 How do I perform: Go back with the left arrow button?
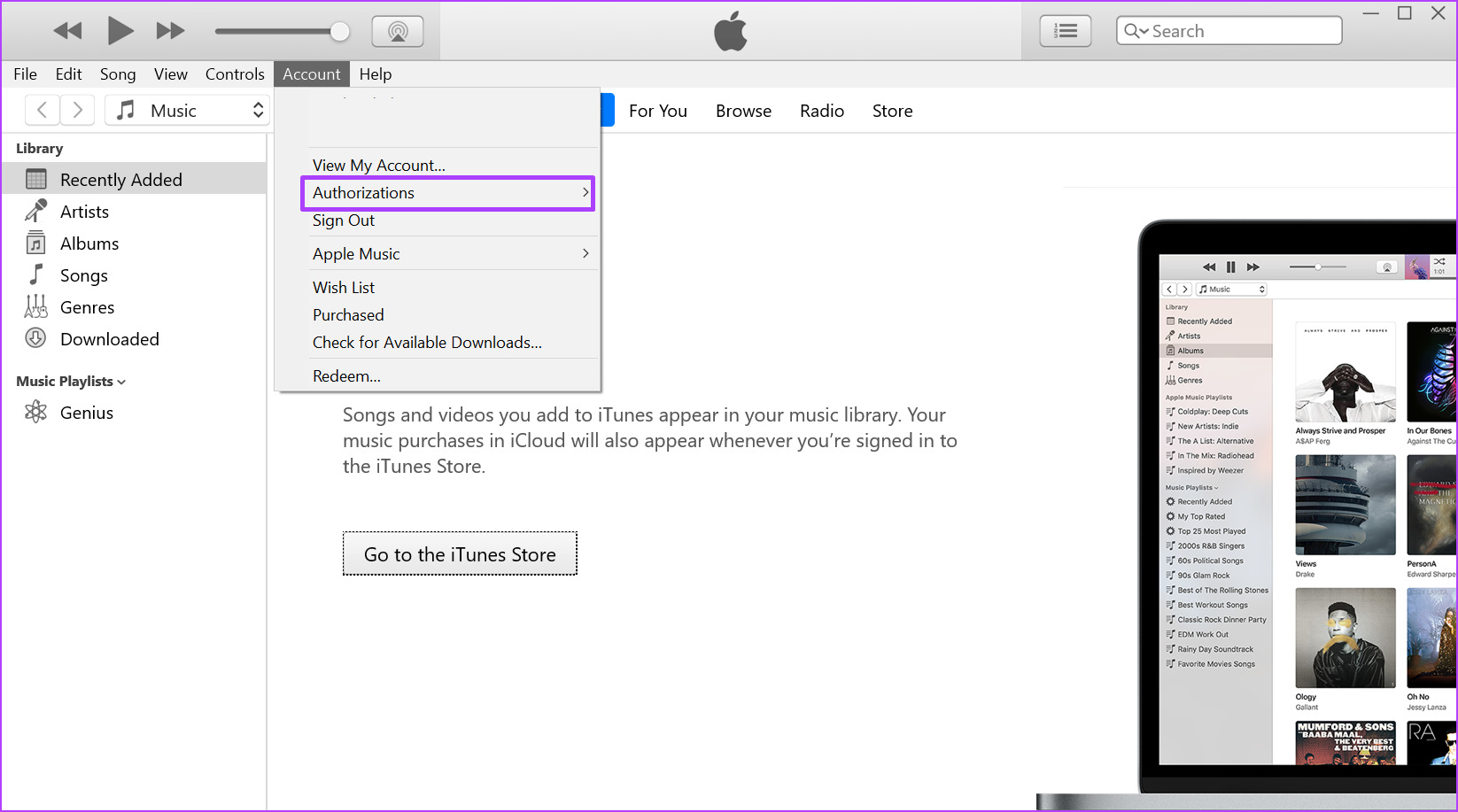[x=42, y=110]
